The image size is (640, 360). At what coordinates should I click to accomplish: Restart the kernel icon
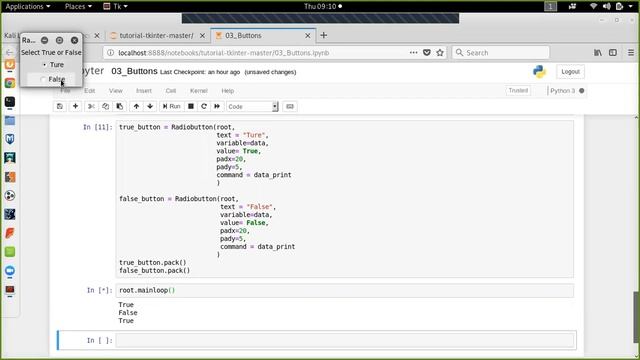click(204, 107)
